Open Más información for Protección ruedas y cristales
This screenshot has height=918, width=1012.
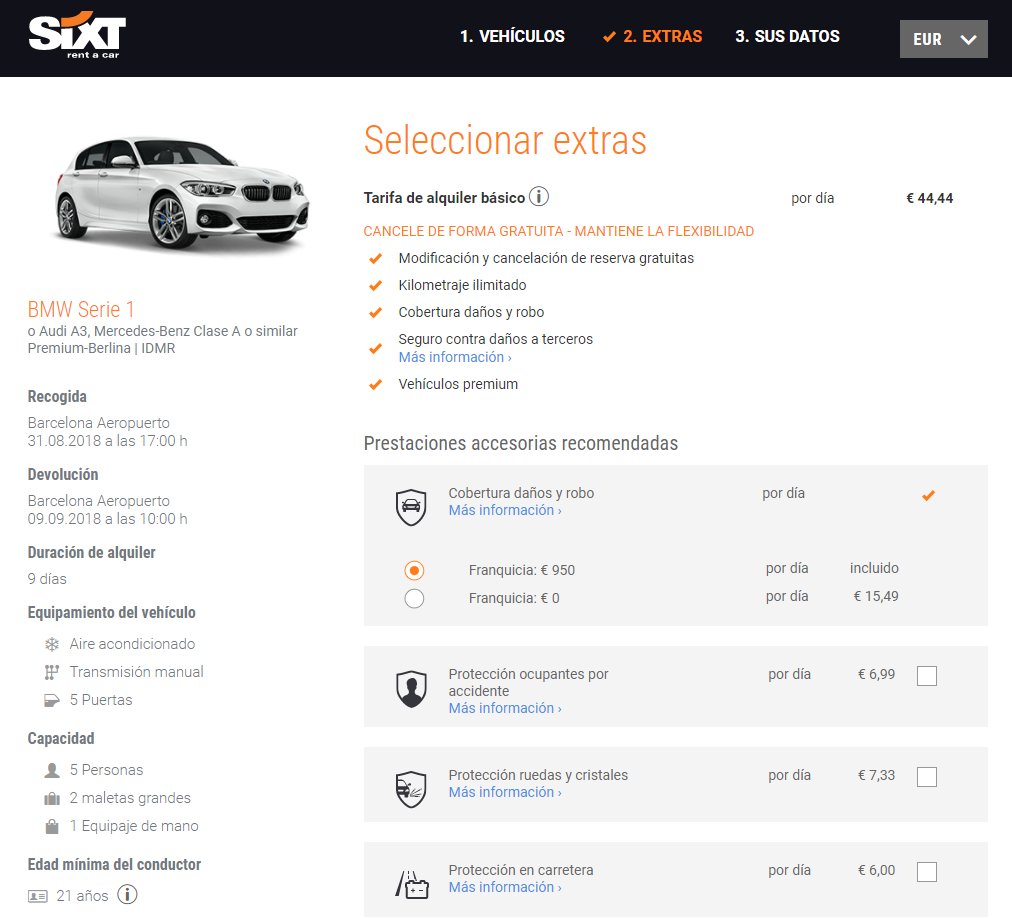[x=505, y=792]
